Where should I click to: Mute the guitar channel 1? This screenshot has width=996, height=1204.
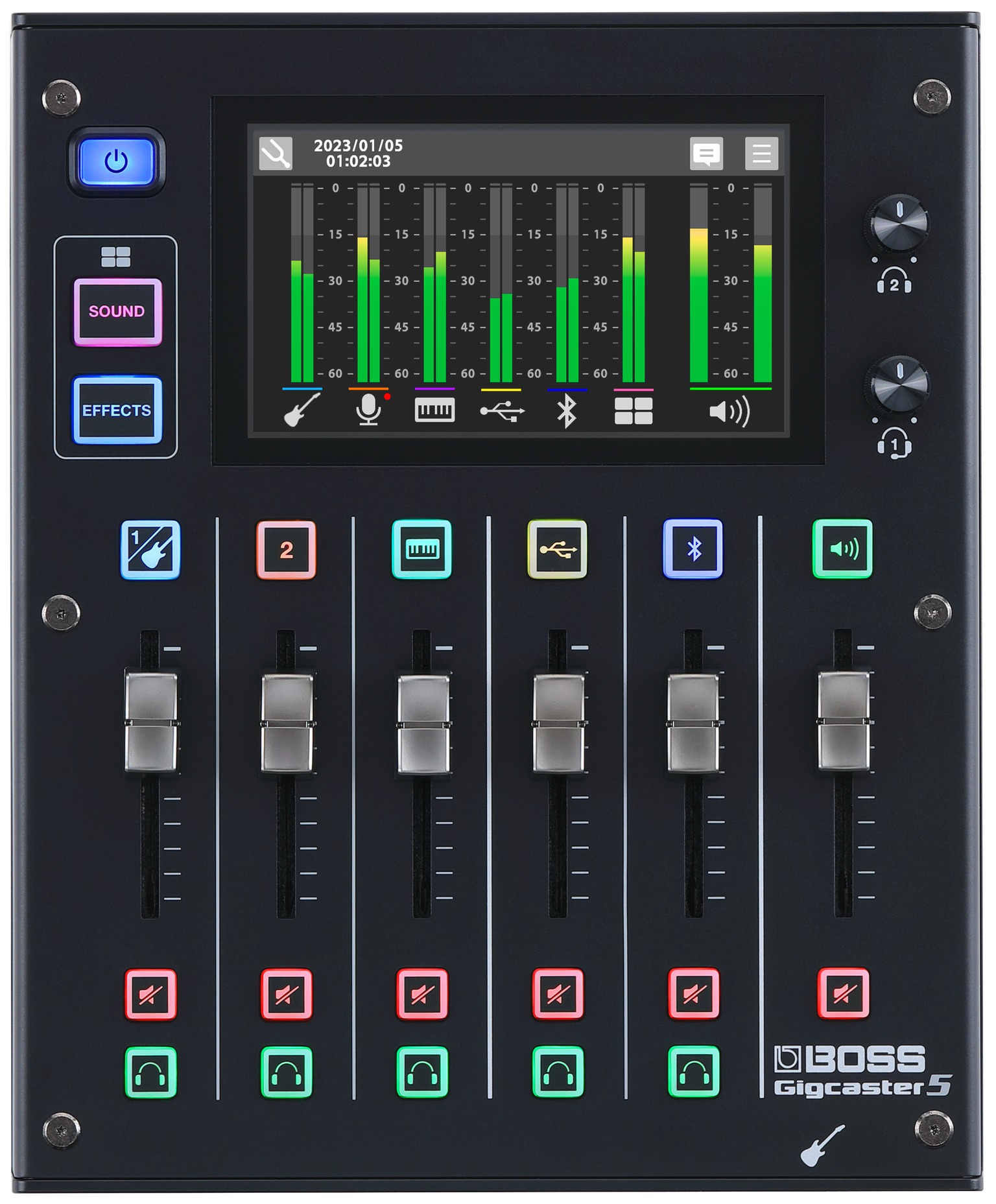150,995
